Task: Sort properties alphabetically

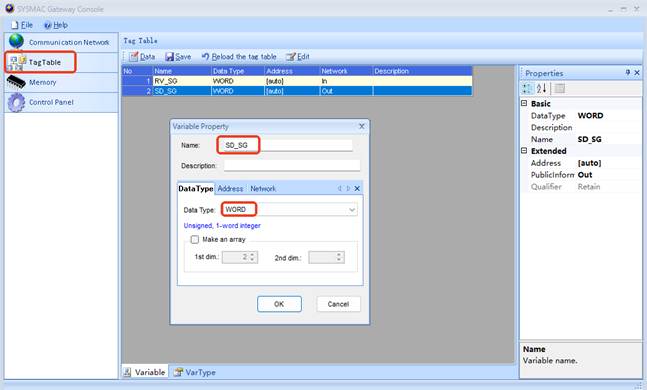Action: coord(541,88)
